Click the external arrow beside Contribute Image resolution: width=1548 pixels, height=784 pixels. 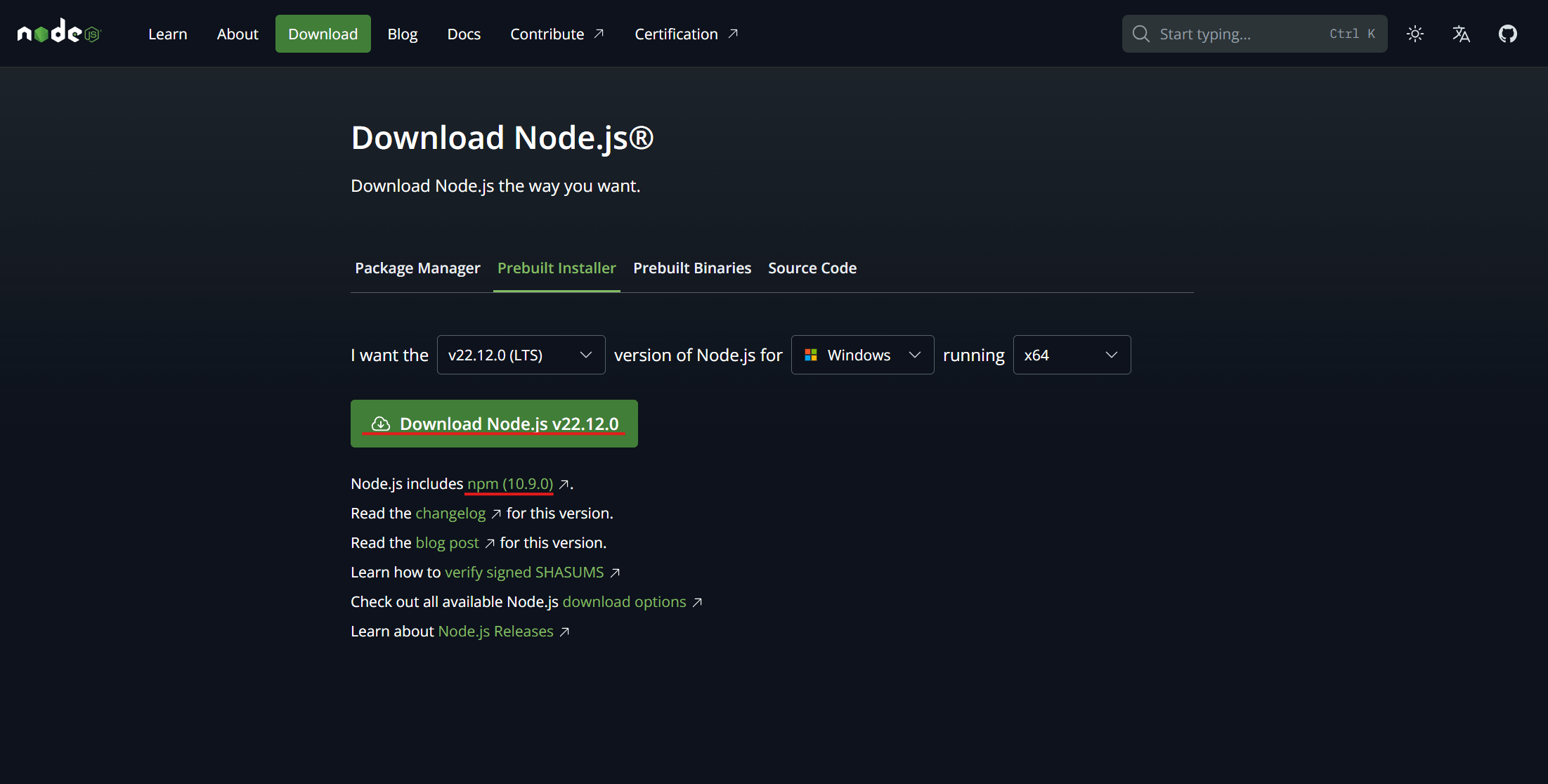599,34
